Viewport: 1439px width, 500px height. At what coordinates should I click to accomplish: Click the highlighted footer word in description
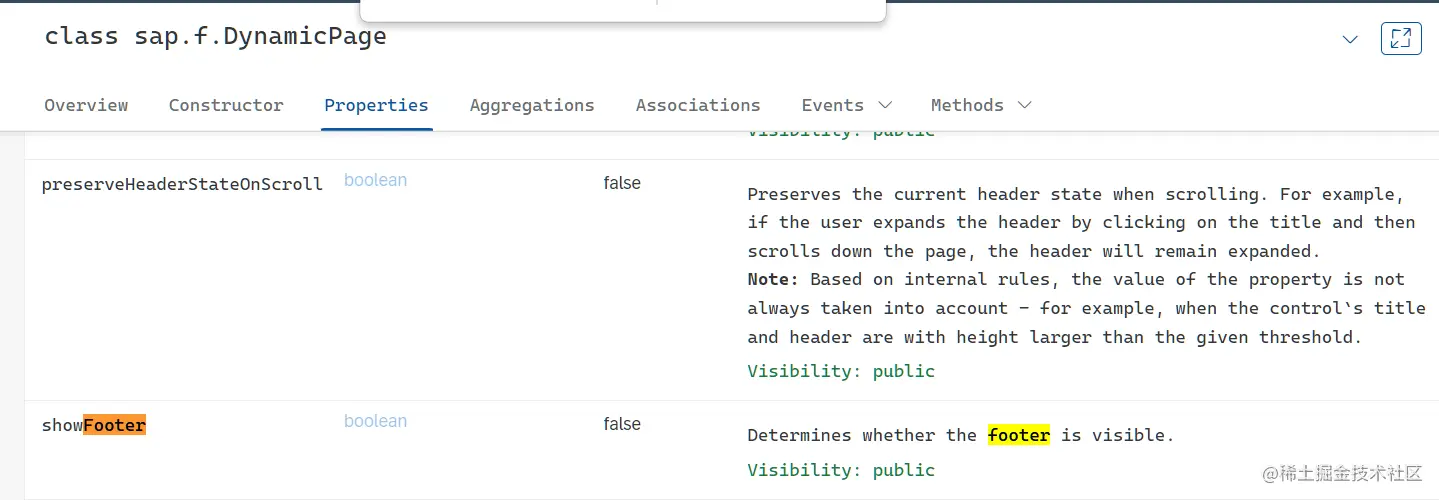[x=1019, y=435]
